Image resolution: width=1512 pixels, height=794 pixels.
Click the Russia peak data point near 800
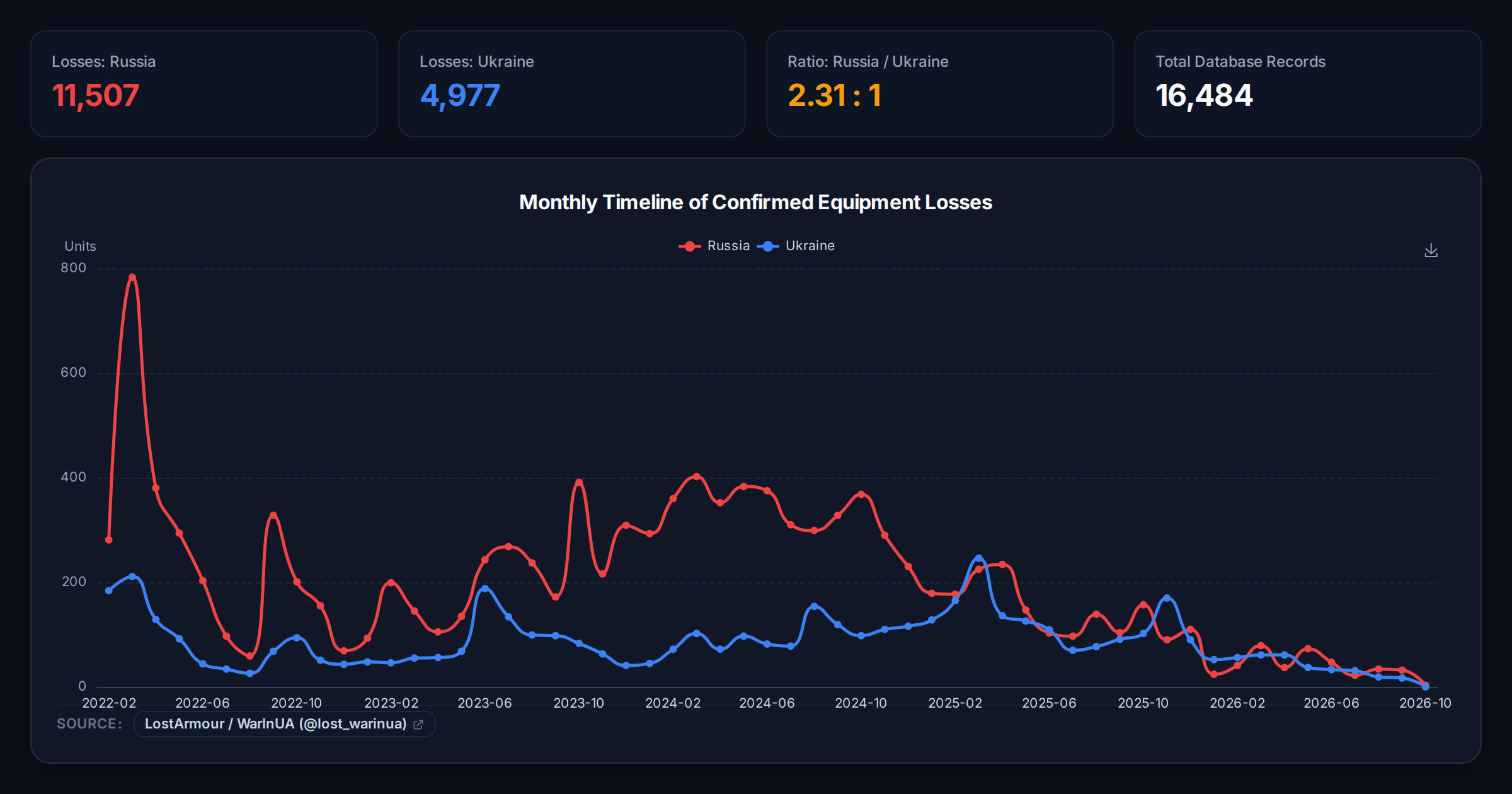[x=132, y=277]
